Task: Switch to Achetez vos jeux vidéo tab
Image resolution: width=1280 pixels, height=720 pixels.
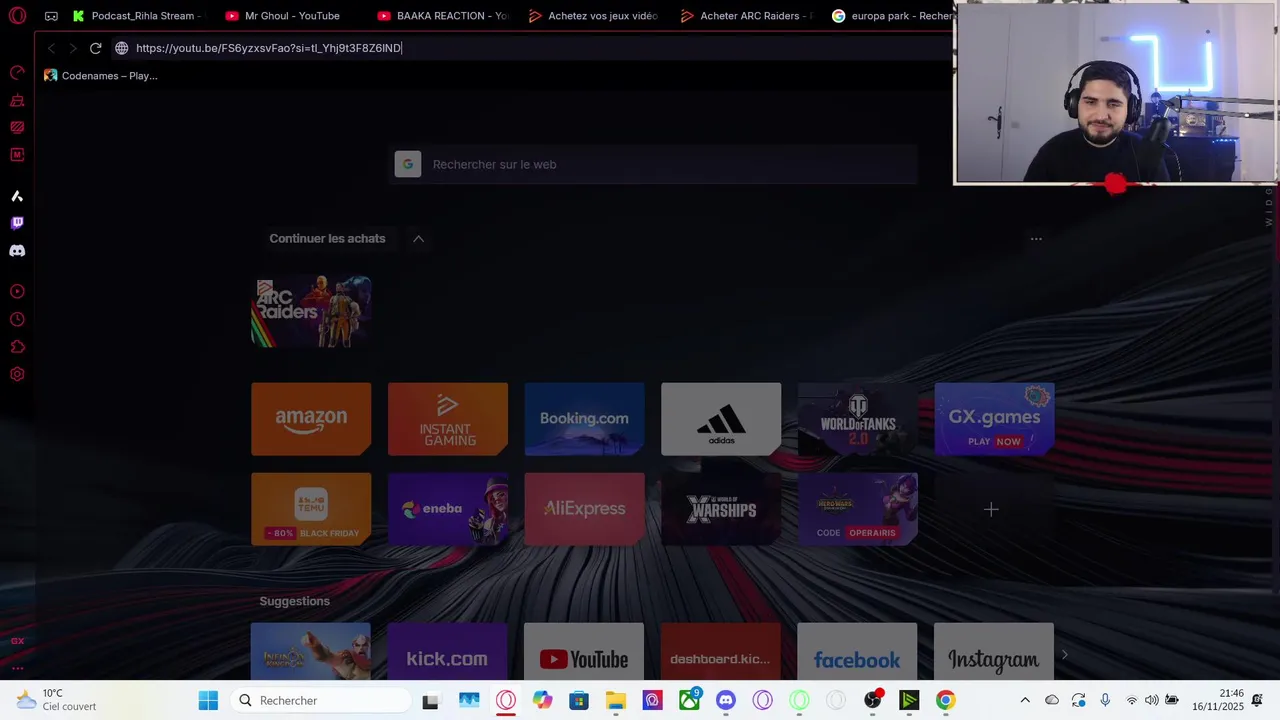Action: [x=593, y=16]
